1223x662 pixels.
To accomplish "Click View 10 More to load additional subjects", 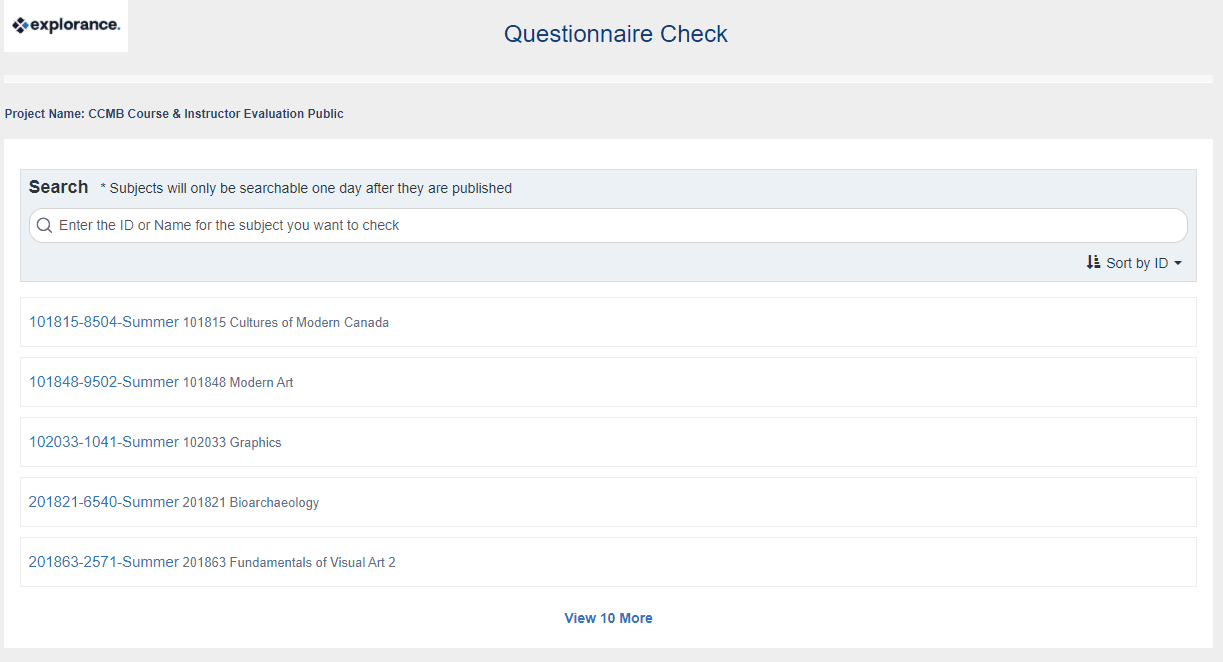I will click(x=607, y=617).
